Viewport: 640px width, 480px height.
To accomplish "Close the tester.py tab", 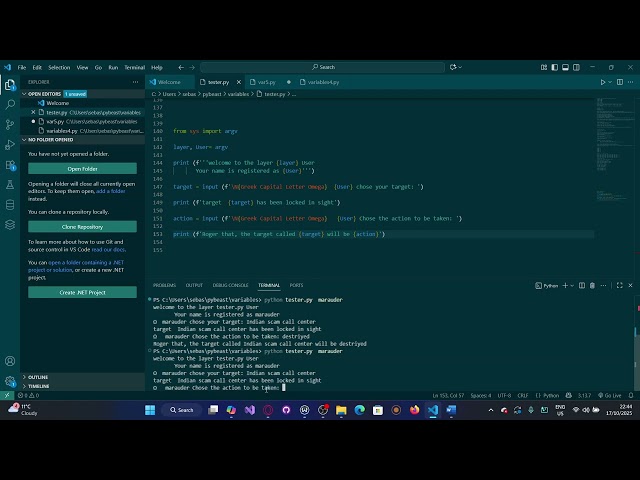I will [239, 82].
